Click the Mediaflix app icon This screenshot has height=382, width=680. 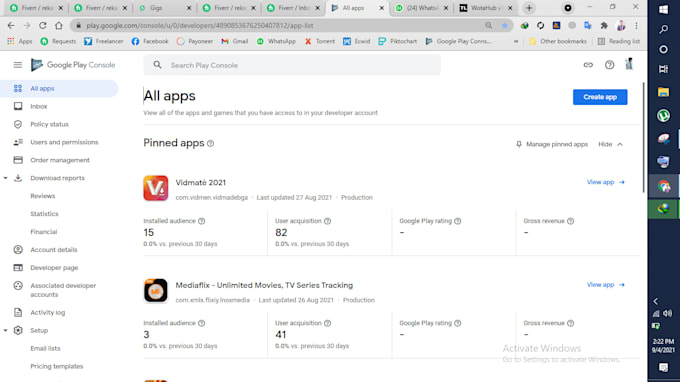point(156,291)
